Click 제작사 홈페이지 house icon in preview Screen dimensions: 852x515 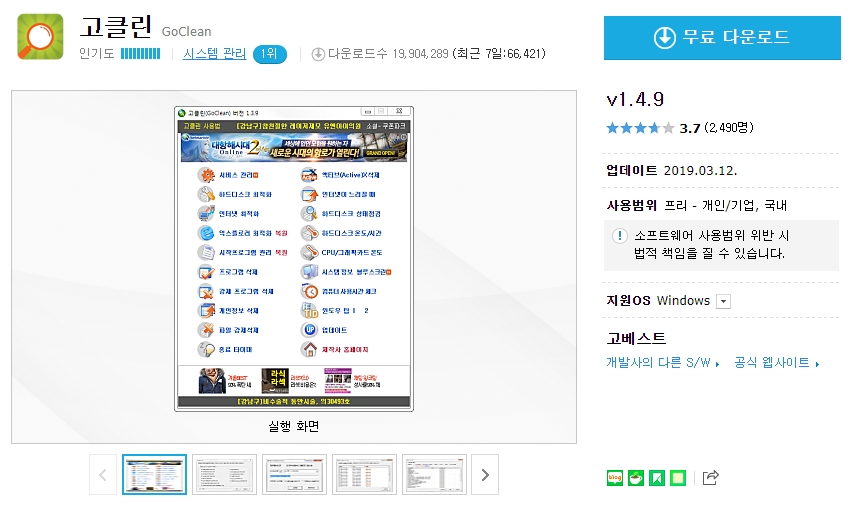tap(309, 349)
